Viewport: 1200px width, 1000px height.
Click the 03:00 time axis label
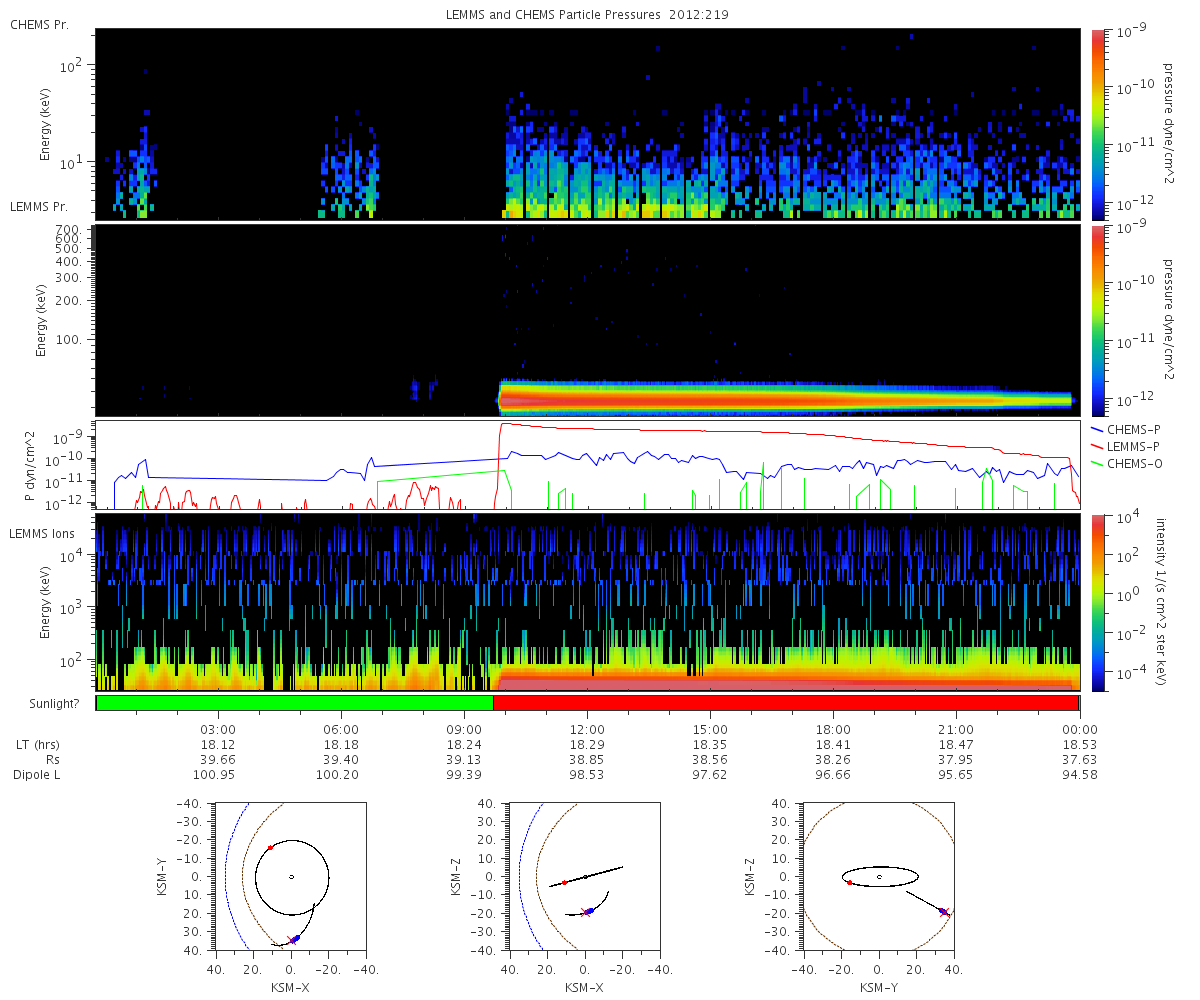coord(218,729)
